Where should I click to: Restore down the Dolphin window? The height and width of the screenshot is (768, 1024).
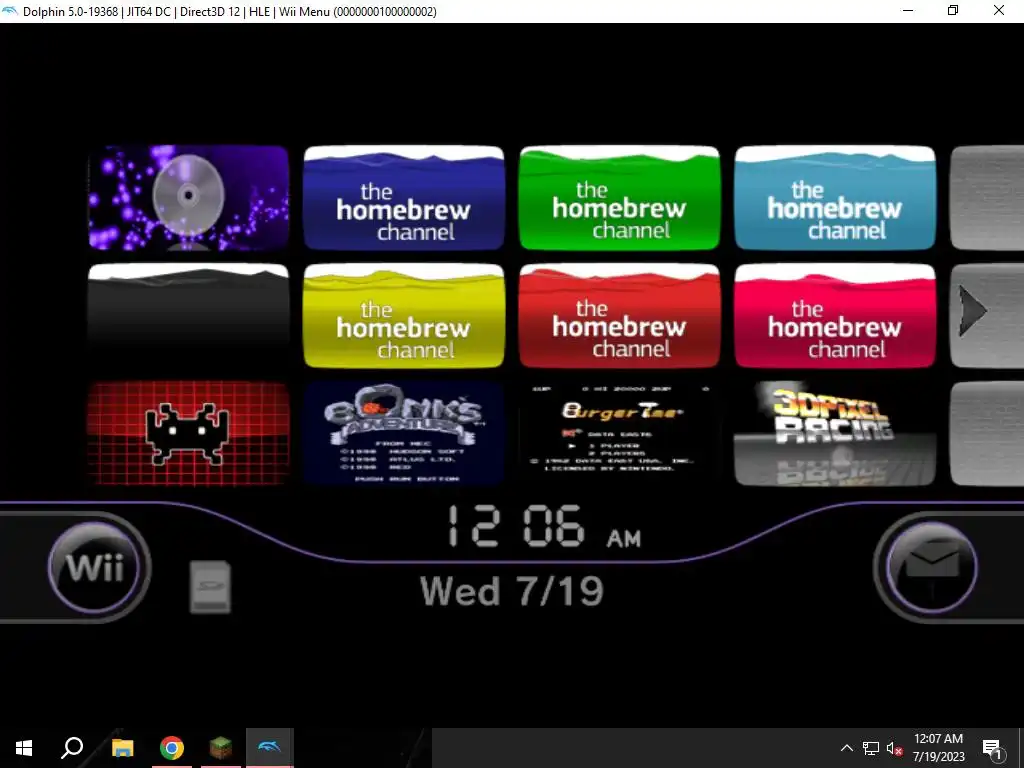pyautogui.click(x=953, y=11)
